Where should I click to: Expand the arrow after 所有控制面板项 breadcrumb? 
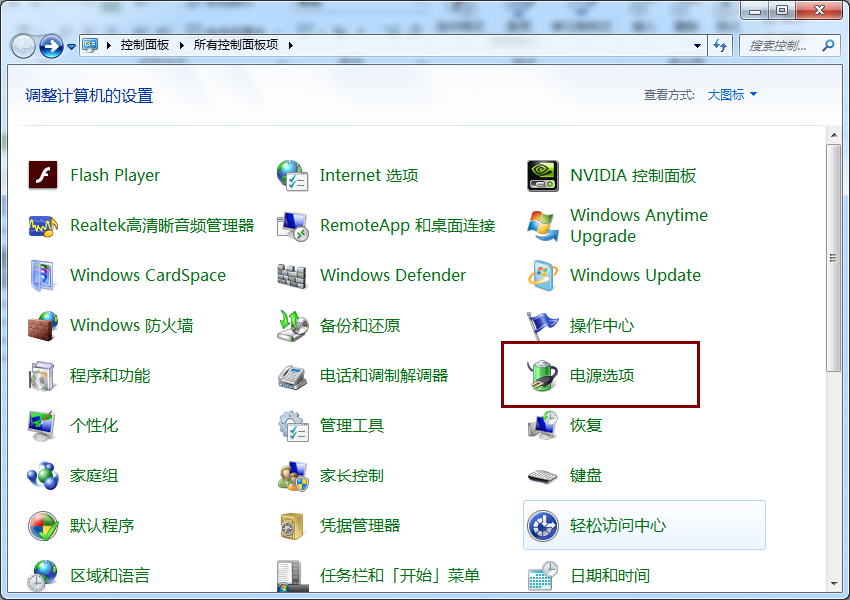coord(291,46)
